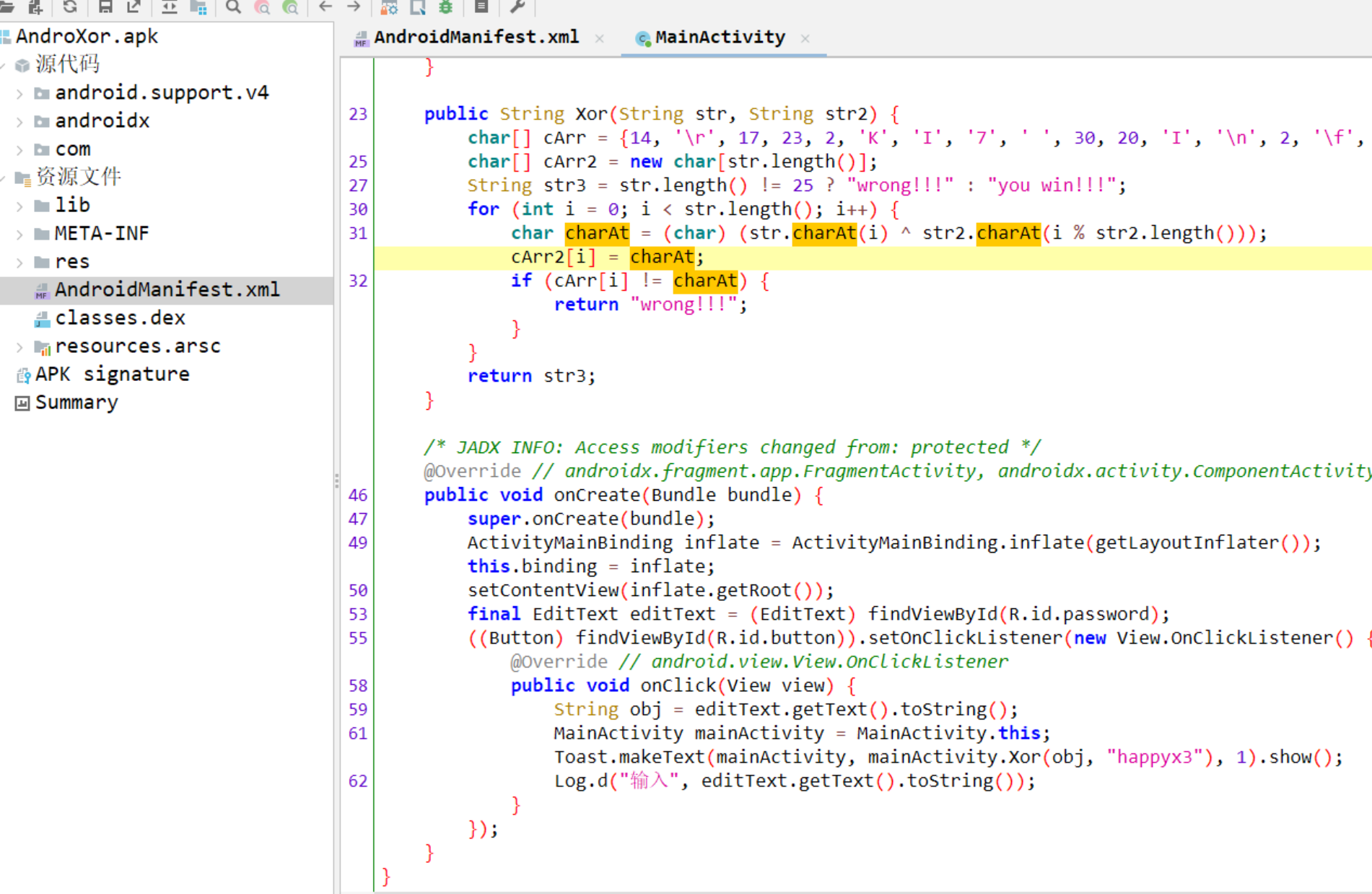Select the 源代码 source code node
Viewport: 1372px width, 894px height.
click(68, 64)
